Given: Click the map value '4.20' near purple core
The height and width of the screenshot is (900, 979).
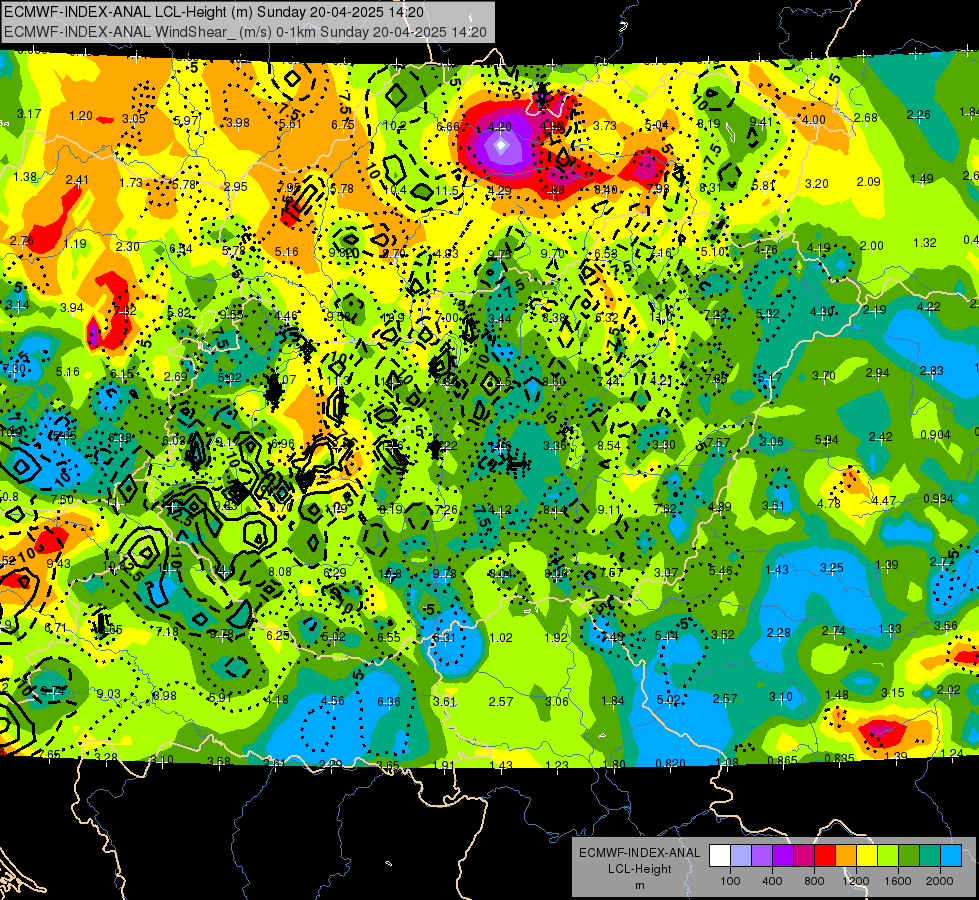Looking at the screenshot, I should pos(499,127).
